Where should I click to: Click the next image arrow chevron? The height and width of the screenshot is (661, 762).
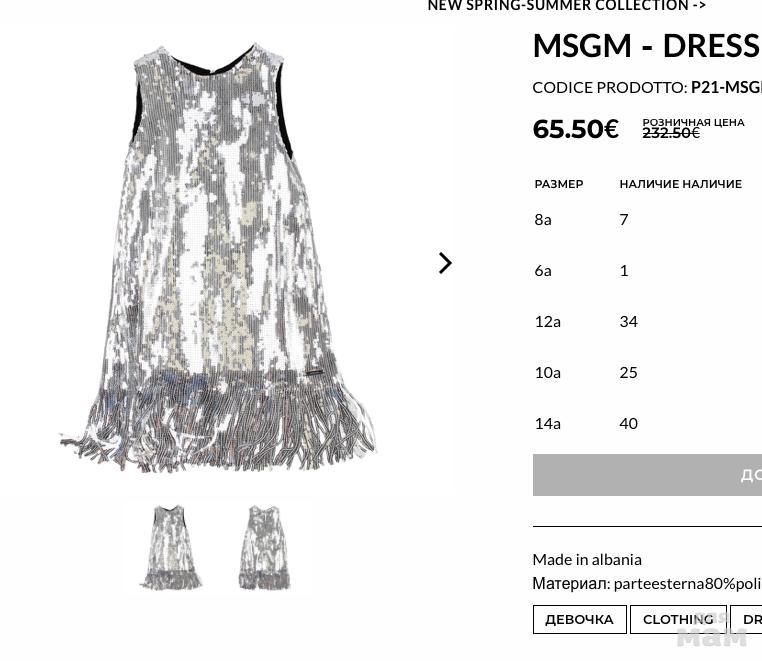[445, 263]
